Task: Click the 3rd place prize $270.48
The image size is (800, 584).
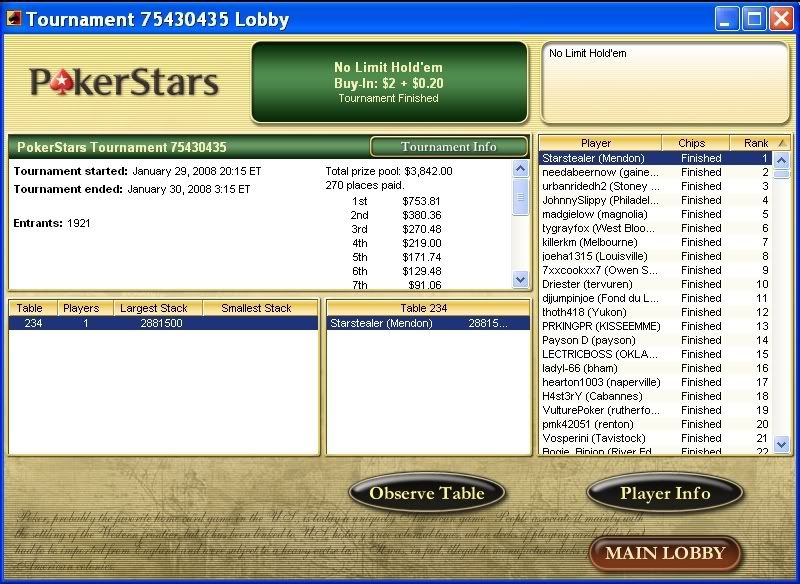Action: point(421,230)
